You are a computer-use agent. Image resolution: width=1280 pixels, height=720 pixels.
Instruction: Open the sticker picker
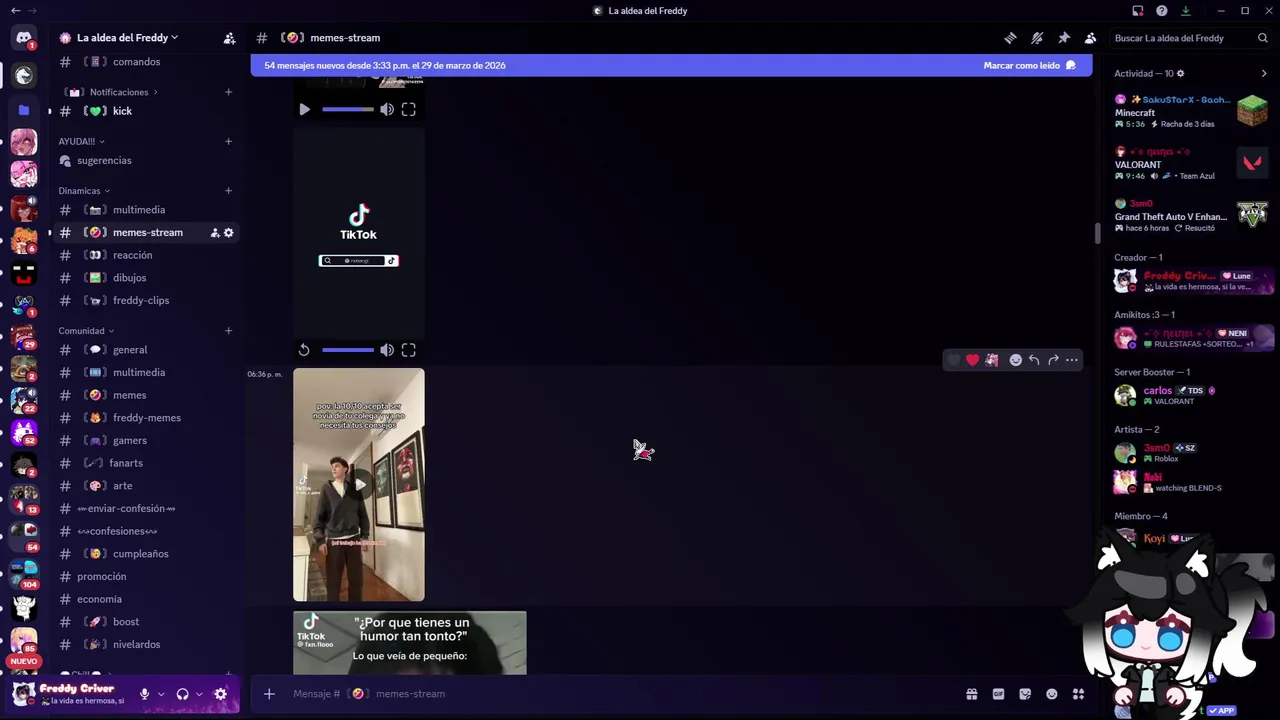1025,694
